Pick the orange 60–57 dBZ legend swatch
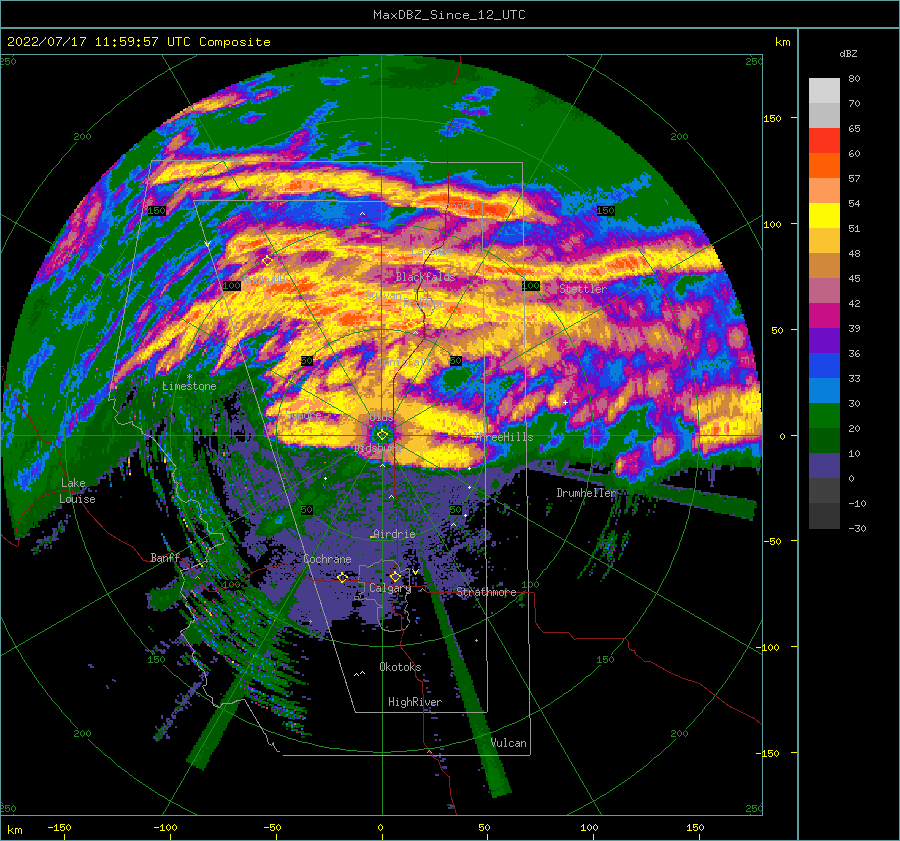This screenshot has height=841, width=900. tap(824, 165)
